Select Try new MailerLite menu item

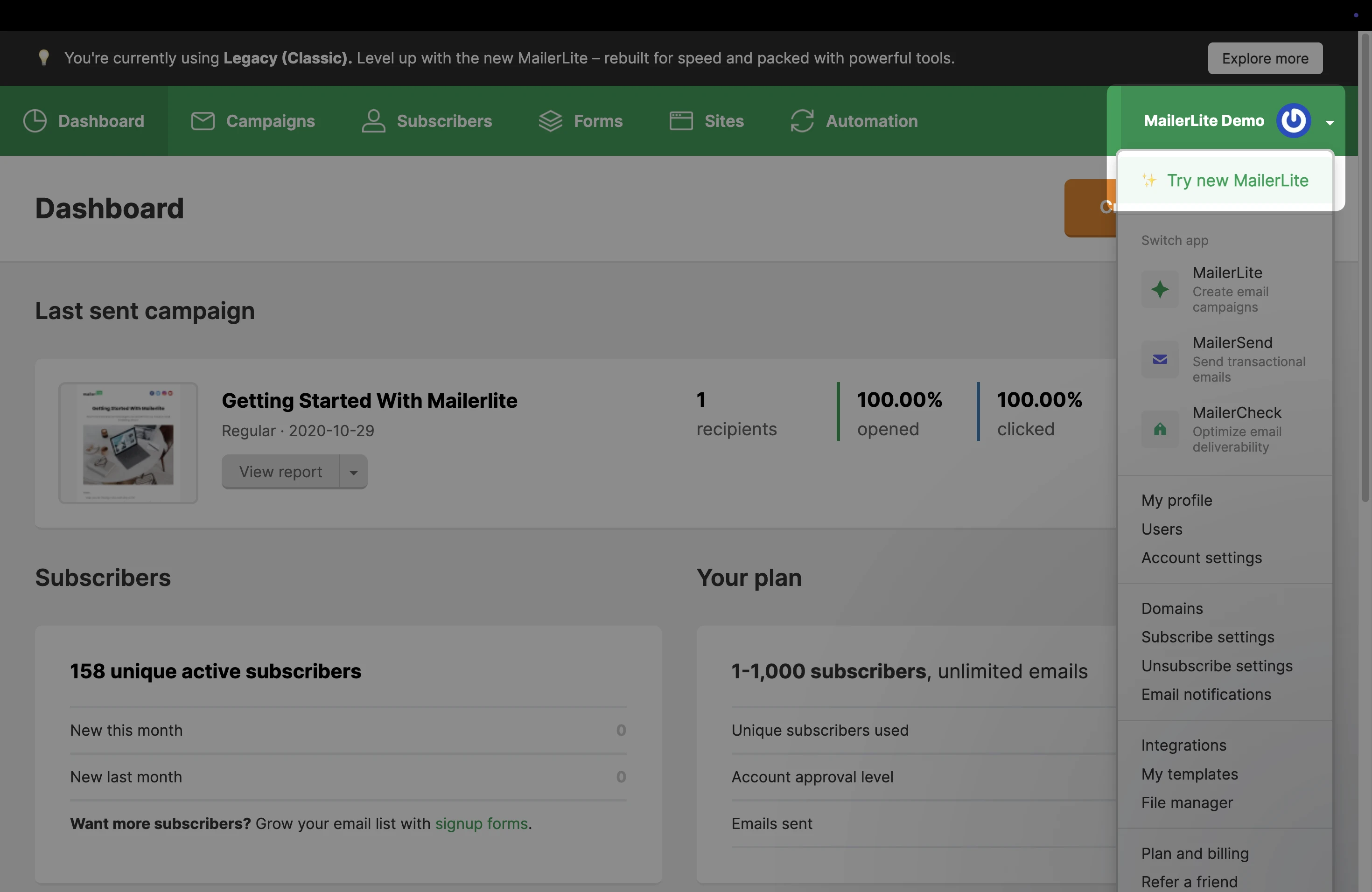point(1237,181)
